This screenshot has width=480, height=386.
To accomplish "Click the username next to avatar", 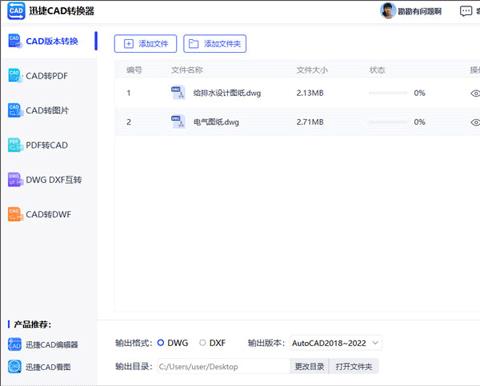I will [420, 12].
